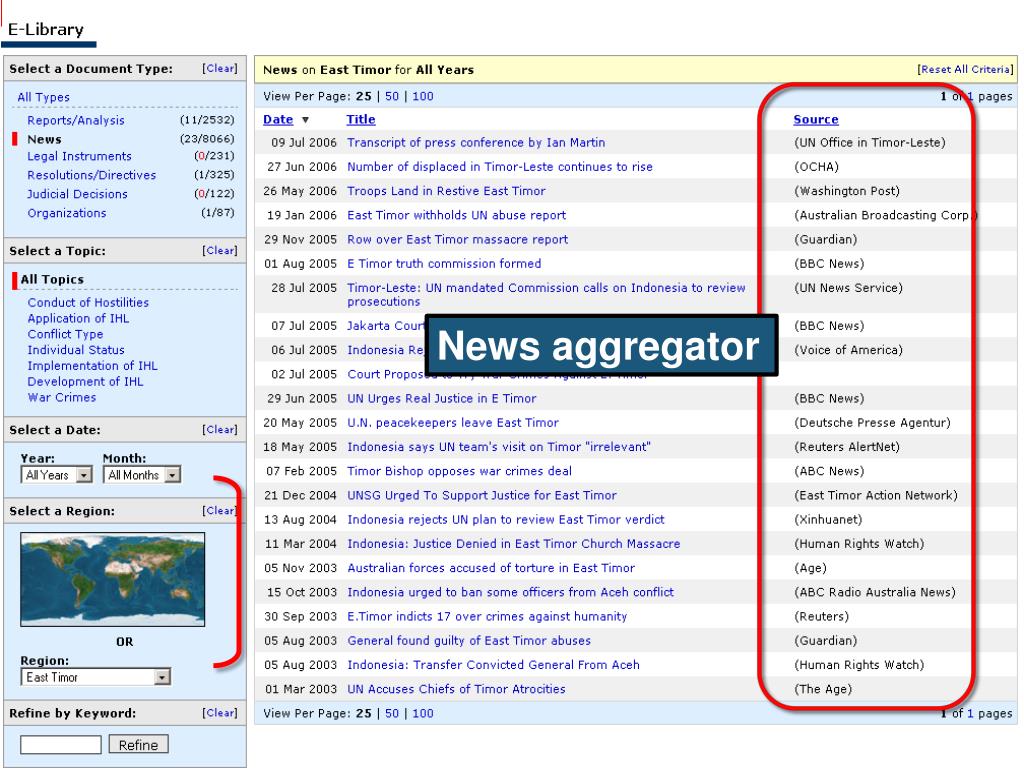Choose the Judicial Decisions document type
The image size is (1024, 768).
pos(77,194)
